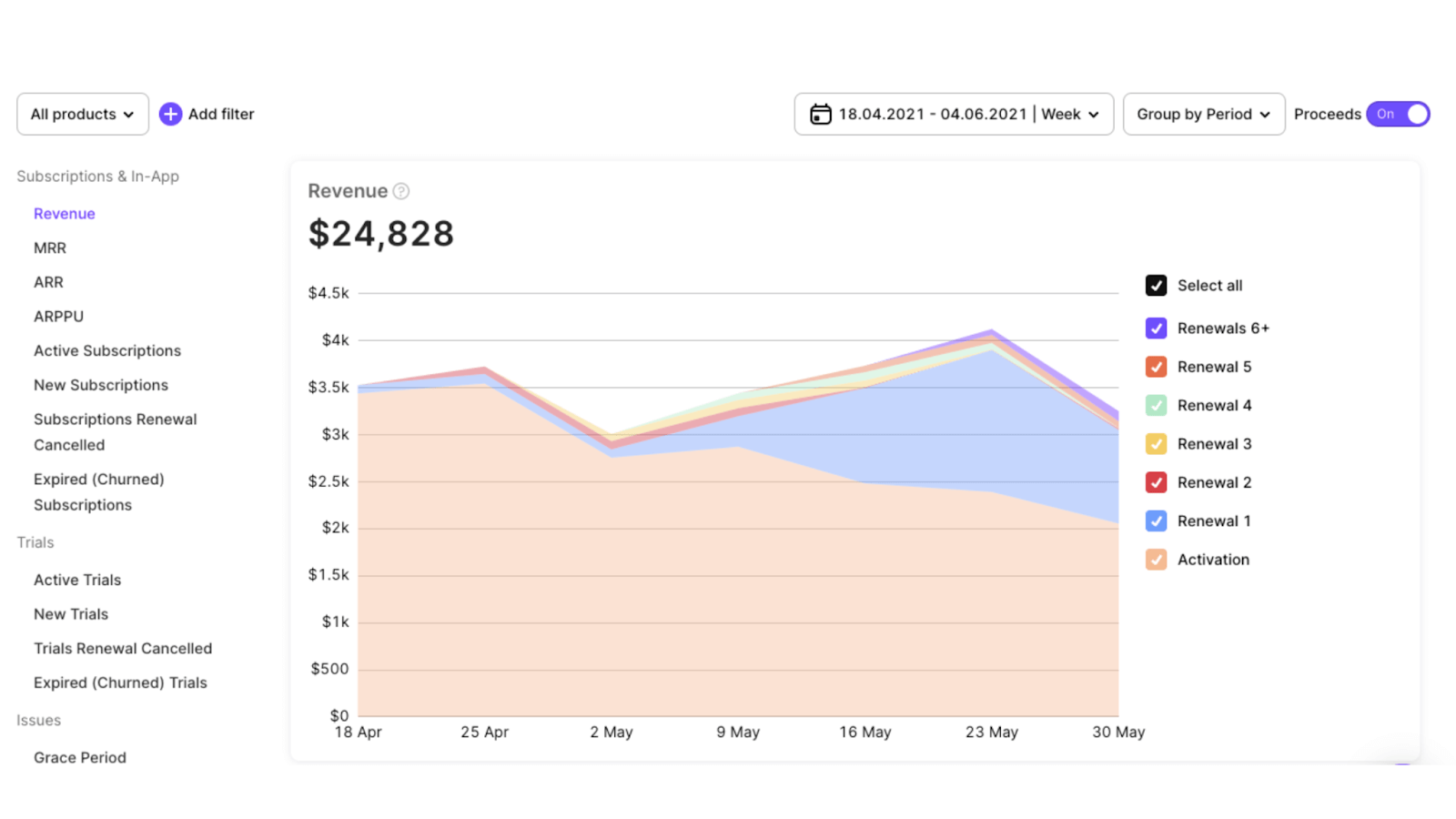The height and width of the screenshot is (819, 1456).
Task: Toggle the Renewal 1 checkbox
Action: coord(1156,521)
